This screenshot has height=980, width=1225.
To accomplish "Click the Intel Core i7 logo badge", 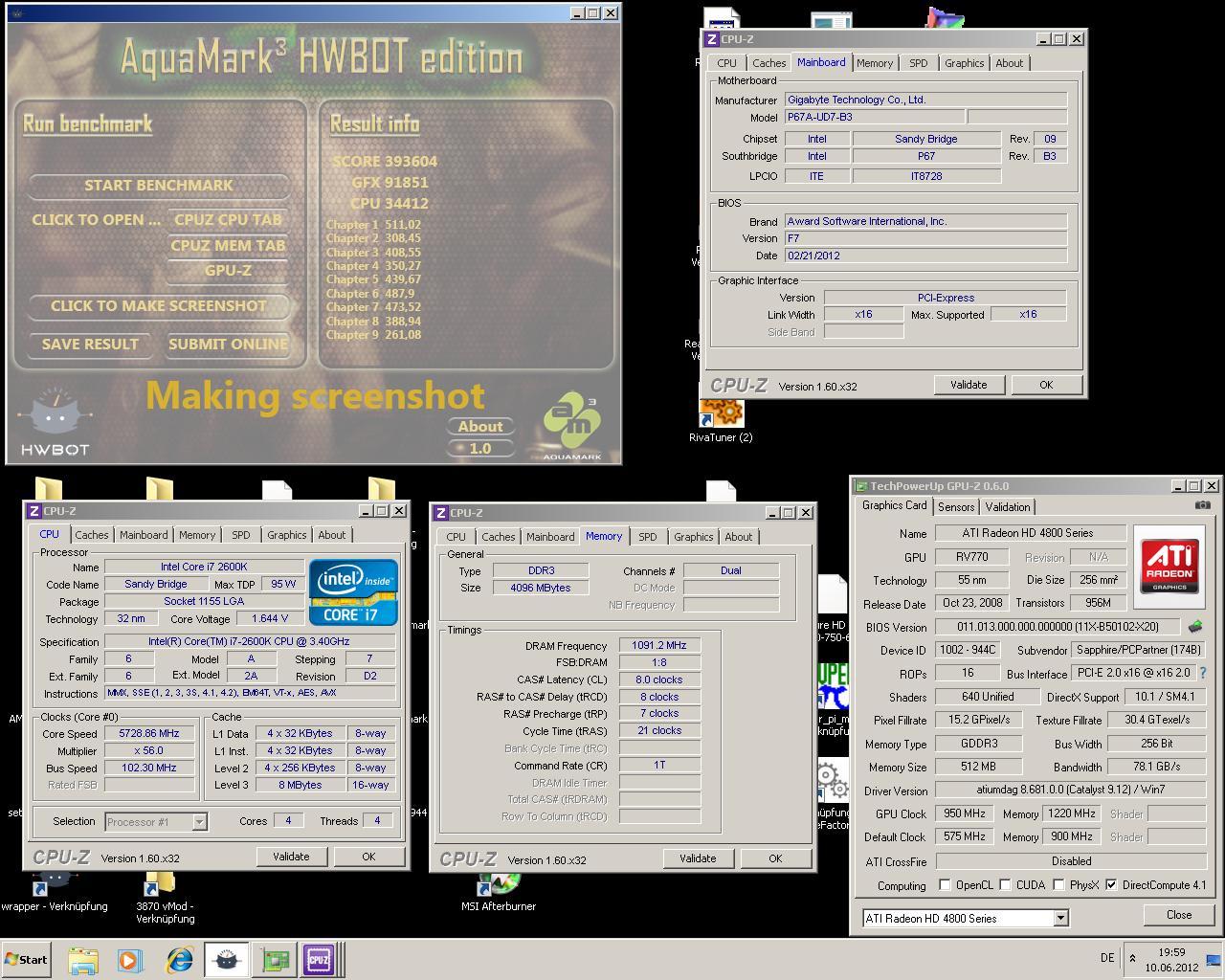I will [x=353, y=592].
